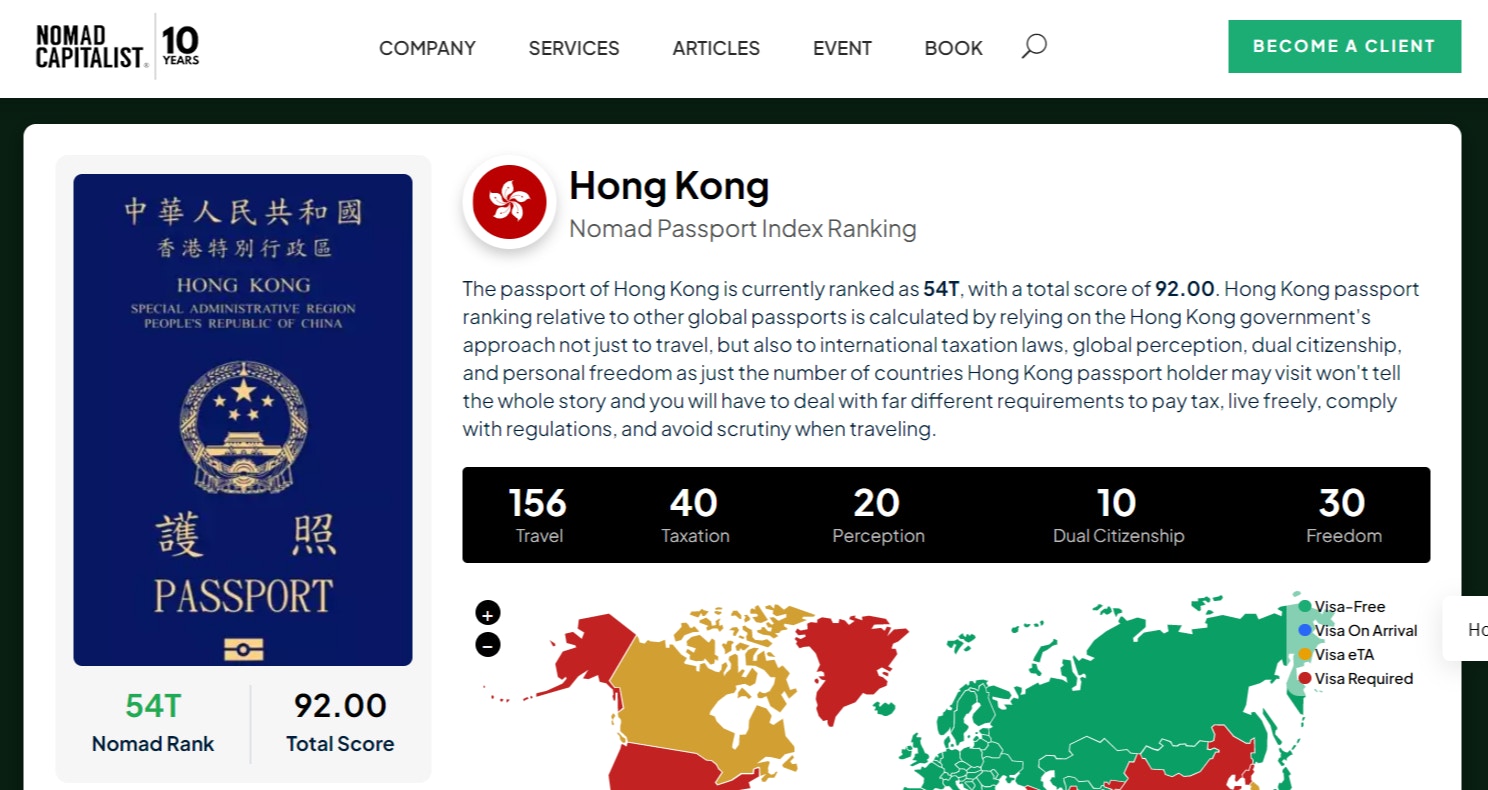This screenshot has width=1488, height=790.
Task: Open the search magnifier icon
Action: click(x=1034, y=46)
